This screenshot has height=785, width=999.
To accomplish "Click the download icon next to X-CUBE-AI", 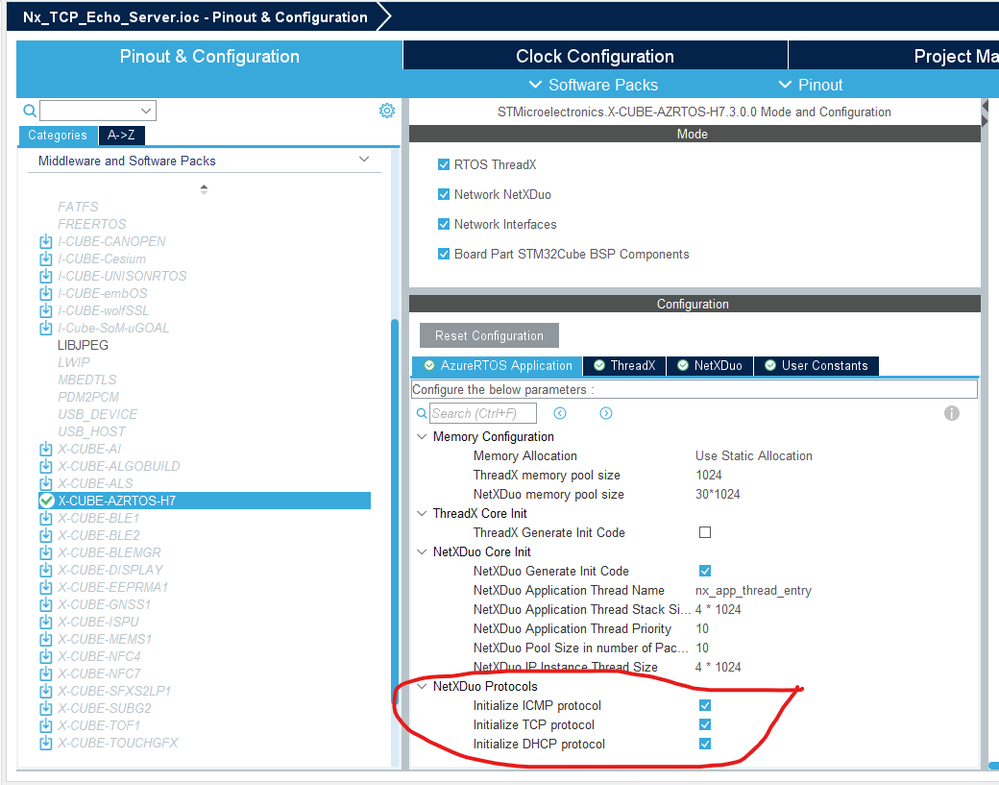I will 46,449.
